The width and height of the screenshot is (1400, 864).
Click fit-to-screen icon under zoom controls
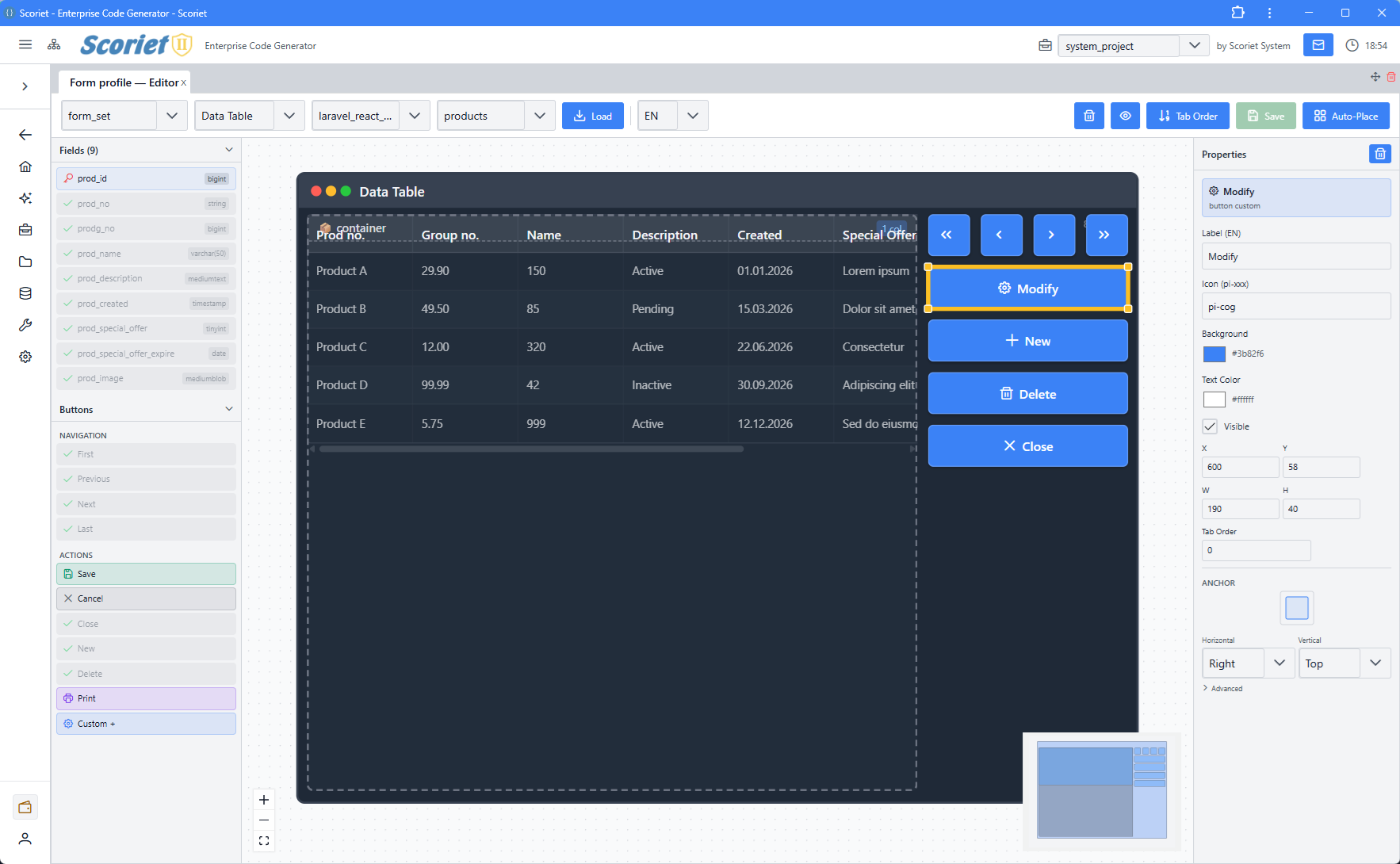pos(264,841)
